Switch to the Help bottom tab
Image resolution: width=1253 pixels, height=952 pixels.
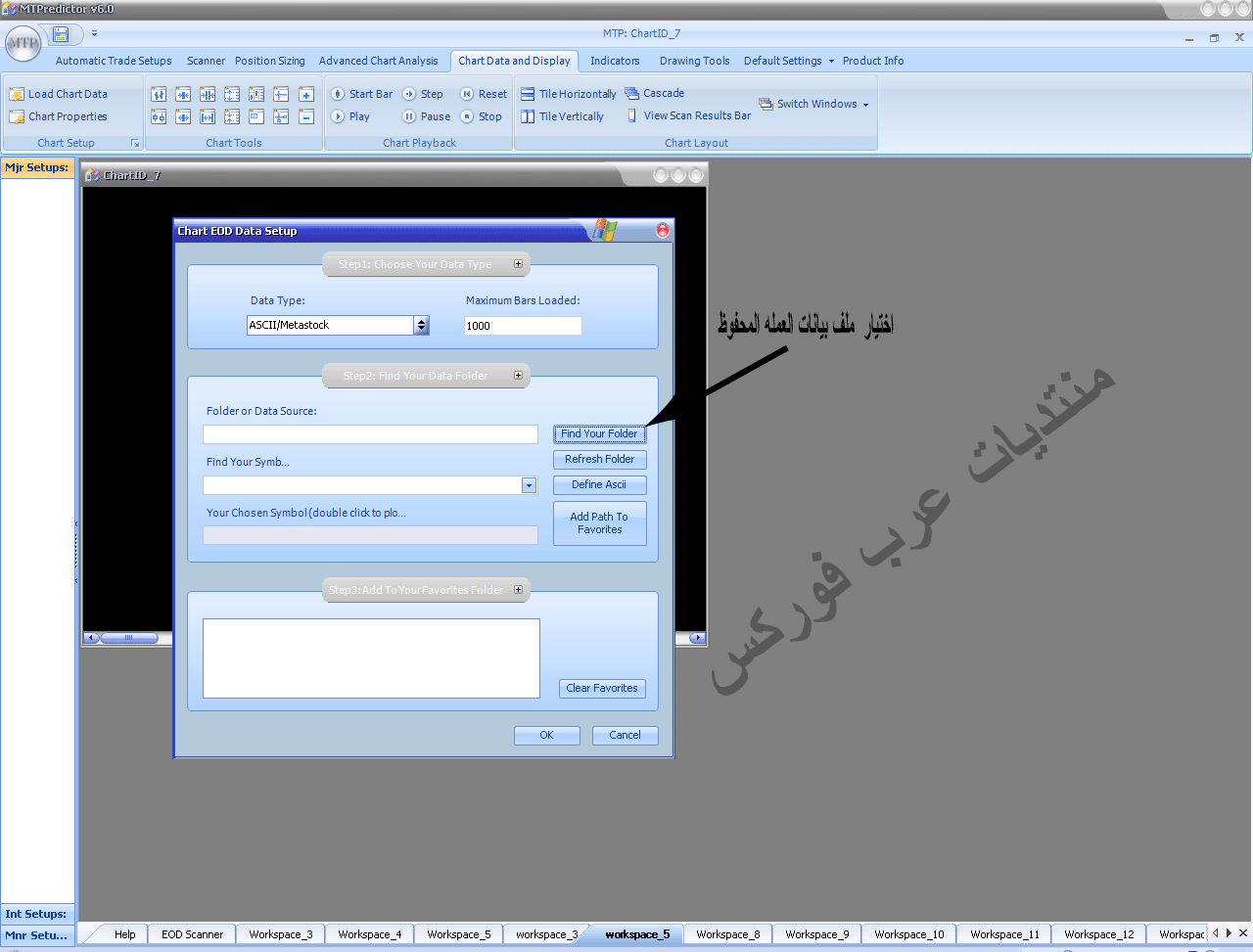pyautogui.click(x=124, y=934)
